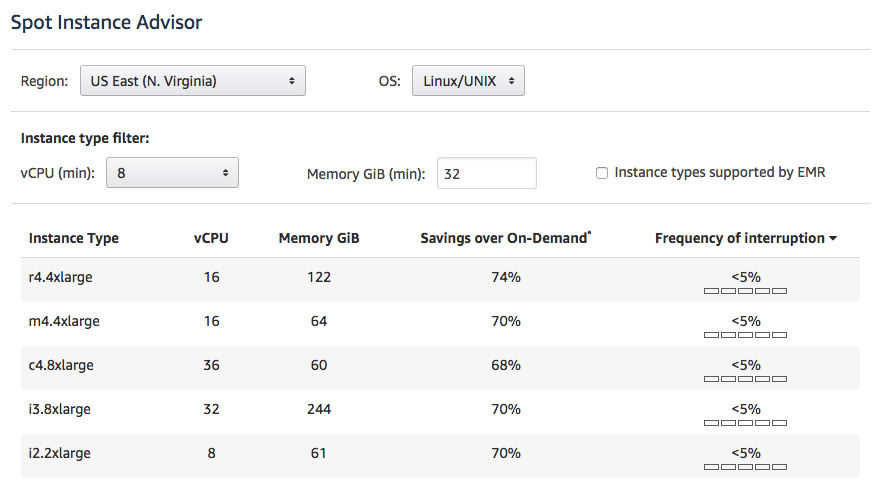This screenshot has width=876, height=482.
Task: Select the i2.2xlarge instance row
Action: click(x=440, y=456)
